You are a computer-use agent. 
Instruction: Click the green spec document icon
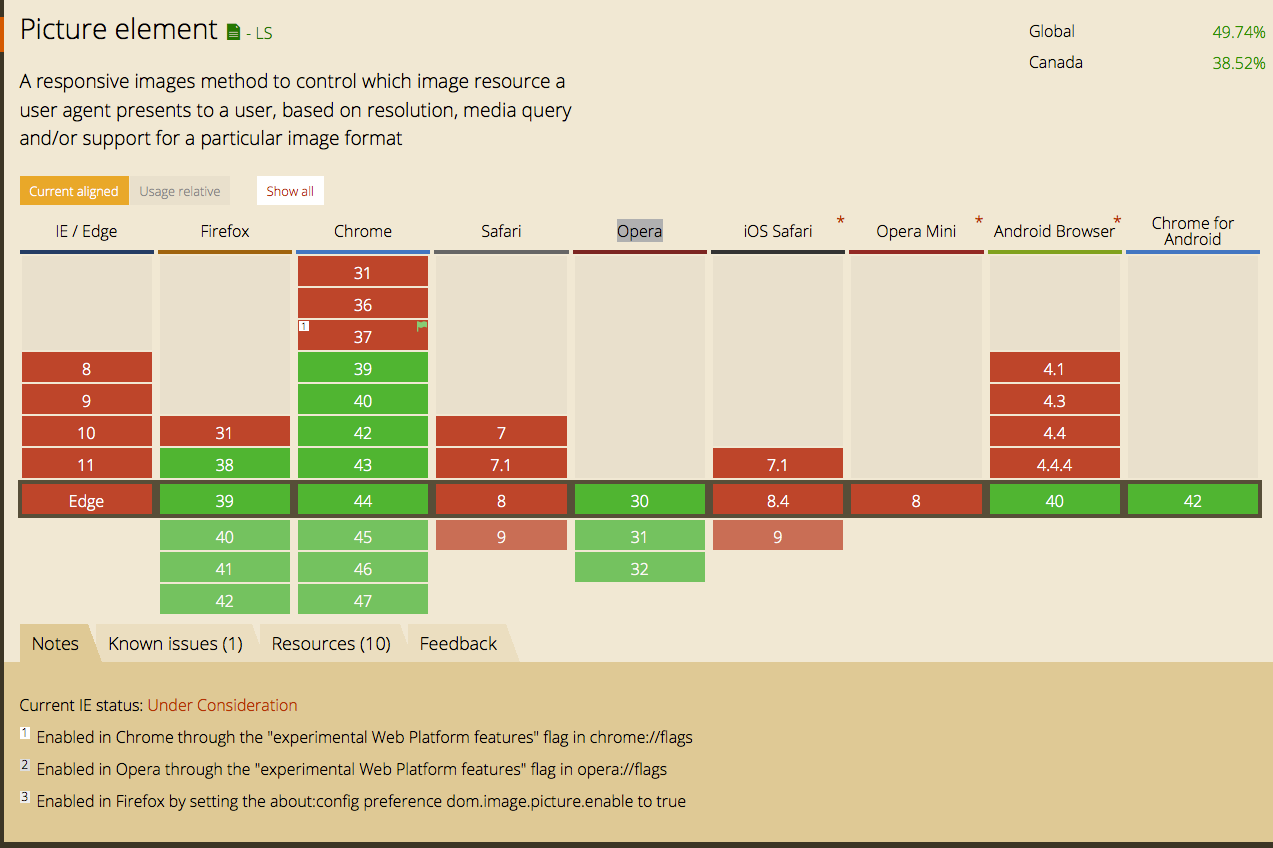pyautogui.click(x=234, y=32)
